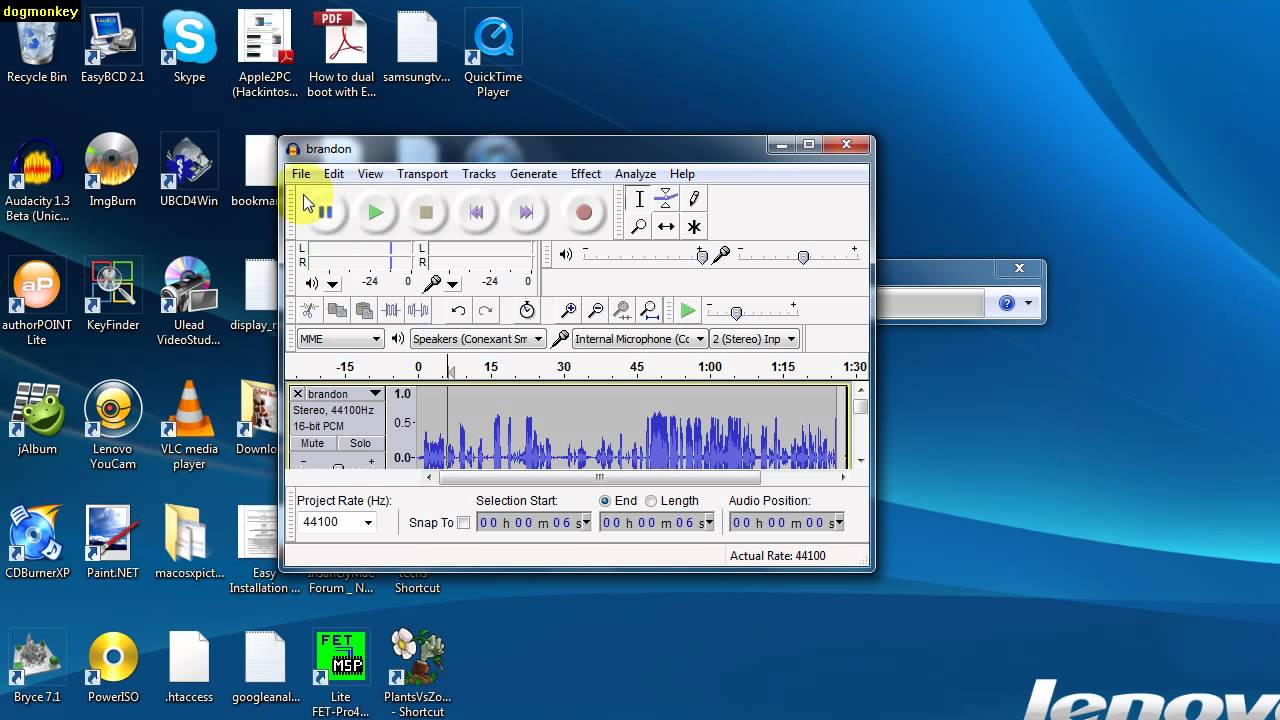Screen dimensions: 1280x720
Task: Click the red Record button
Action: [x=584, y=212]
